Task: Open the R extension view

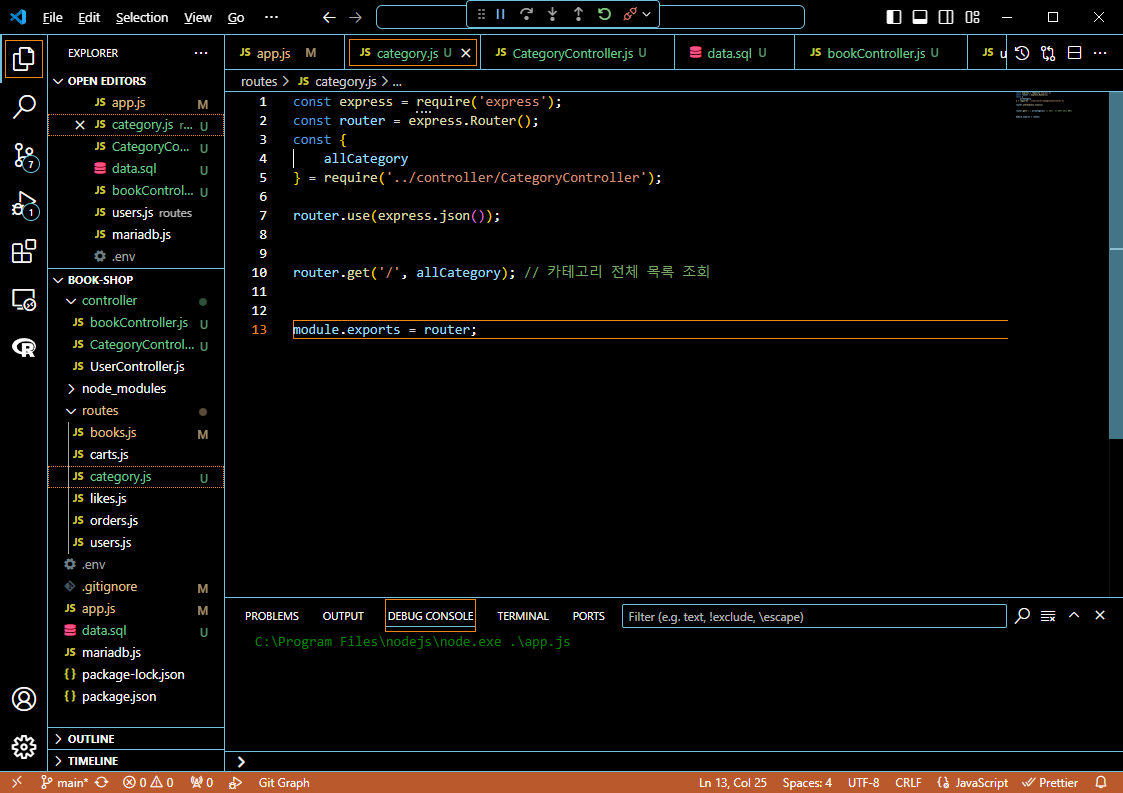Action: [24, 347]
